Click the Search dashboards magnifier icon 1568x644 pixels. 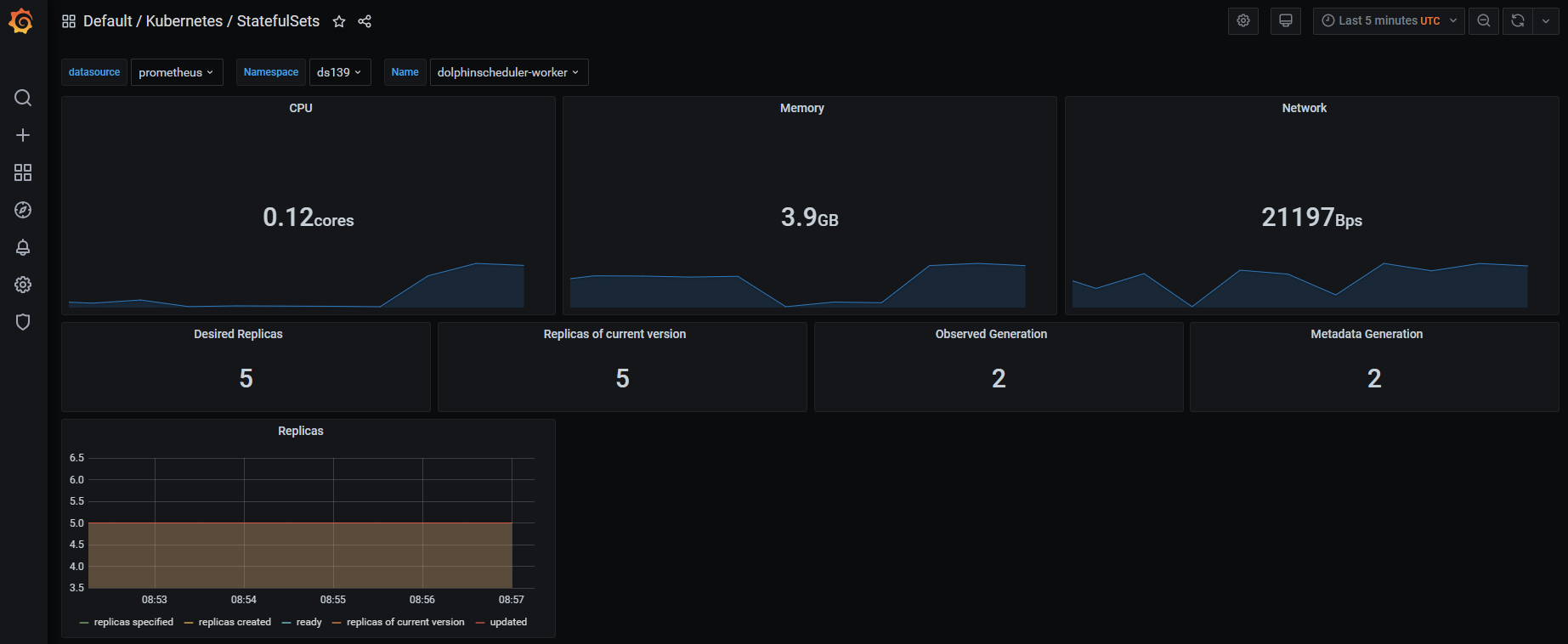(x=23, y=98)
